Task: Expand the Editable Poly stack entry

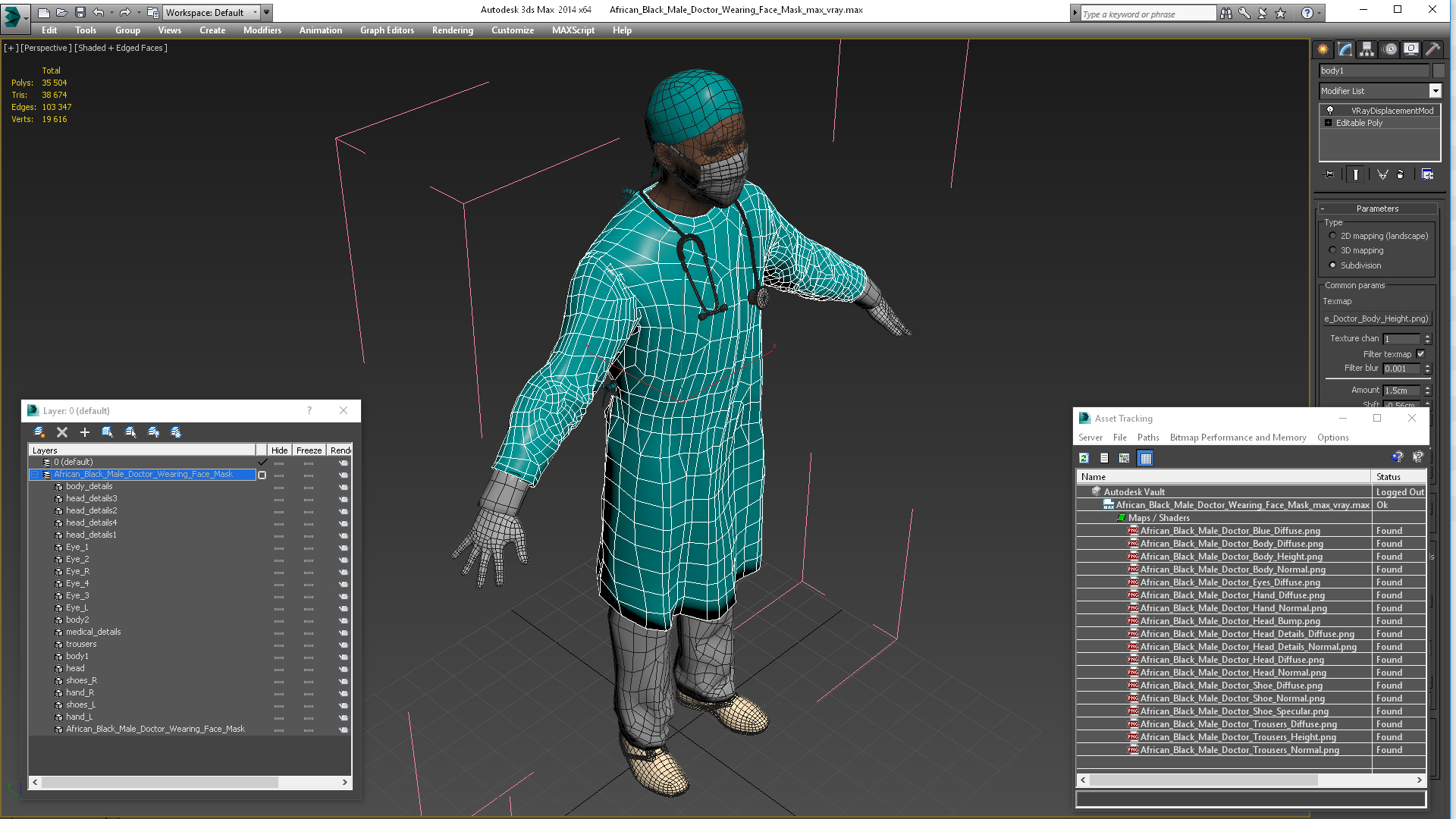Action: pyautogui.click(x=1329, y=123)
